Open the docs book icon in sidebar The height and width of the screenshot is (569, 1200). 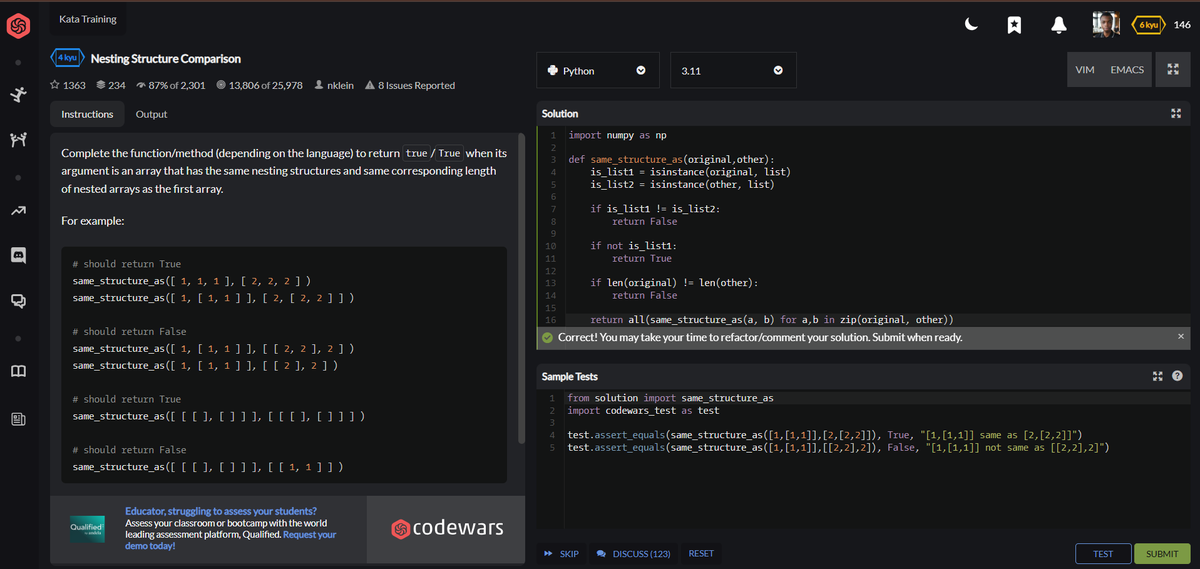(18, 372)
